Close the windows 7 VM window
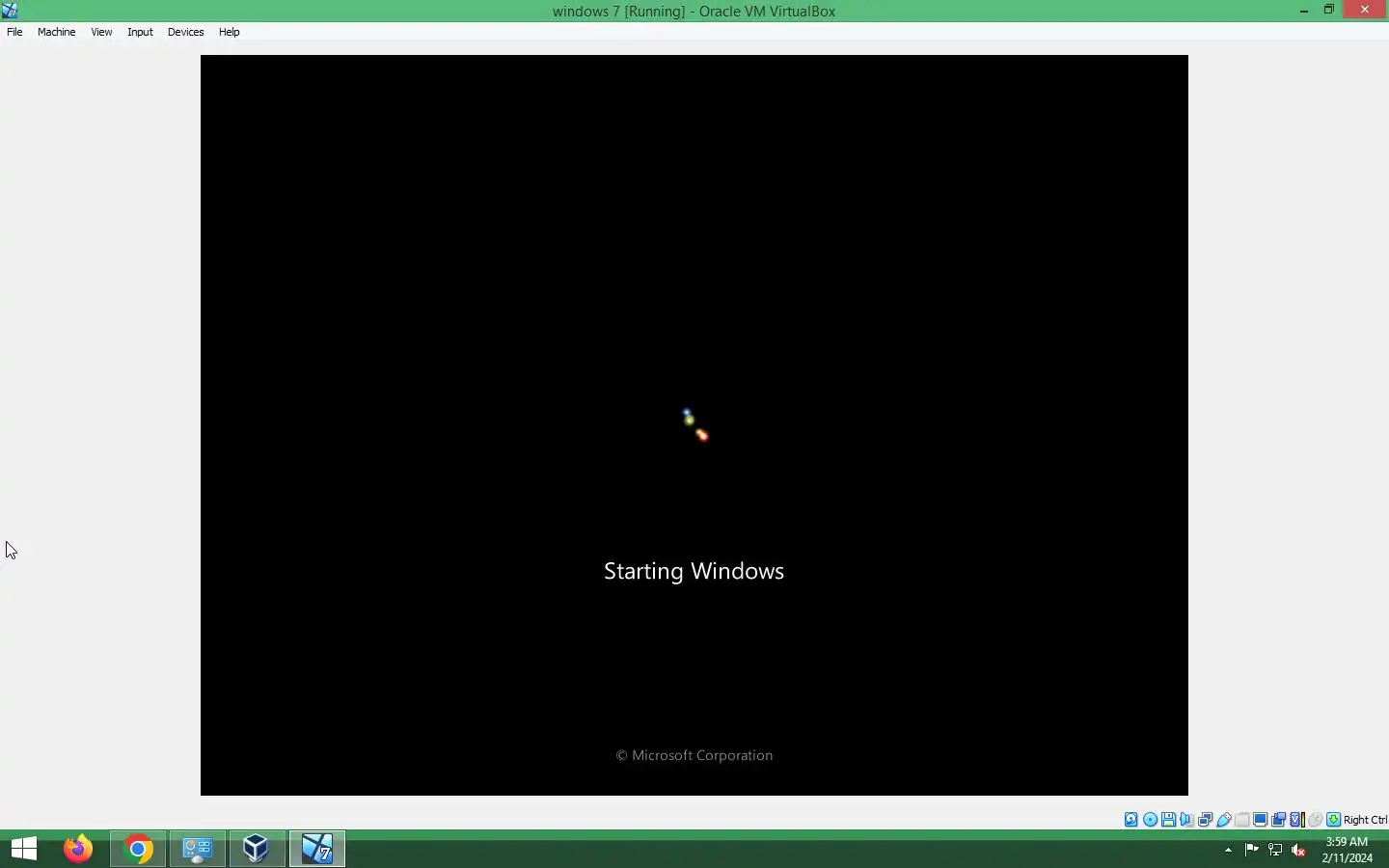The width and height of the screenshot is (1389, 868). click(1366, 10)
